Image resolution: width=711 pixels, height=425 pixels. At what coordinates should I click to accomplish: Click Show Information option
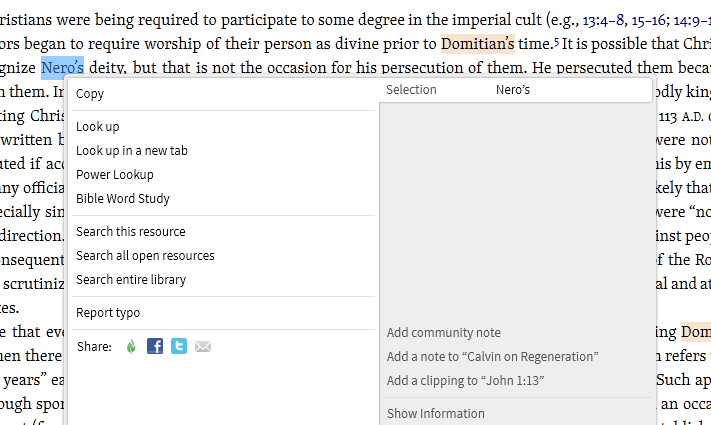click(436, 414)
